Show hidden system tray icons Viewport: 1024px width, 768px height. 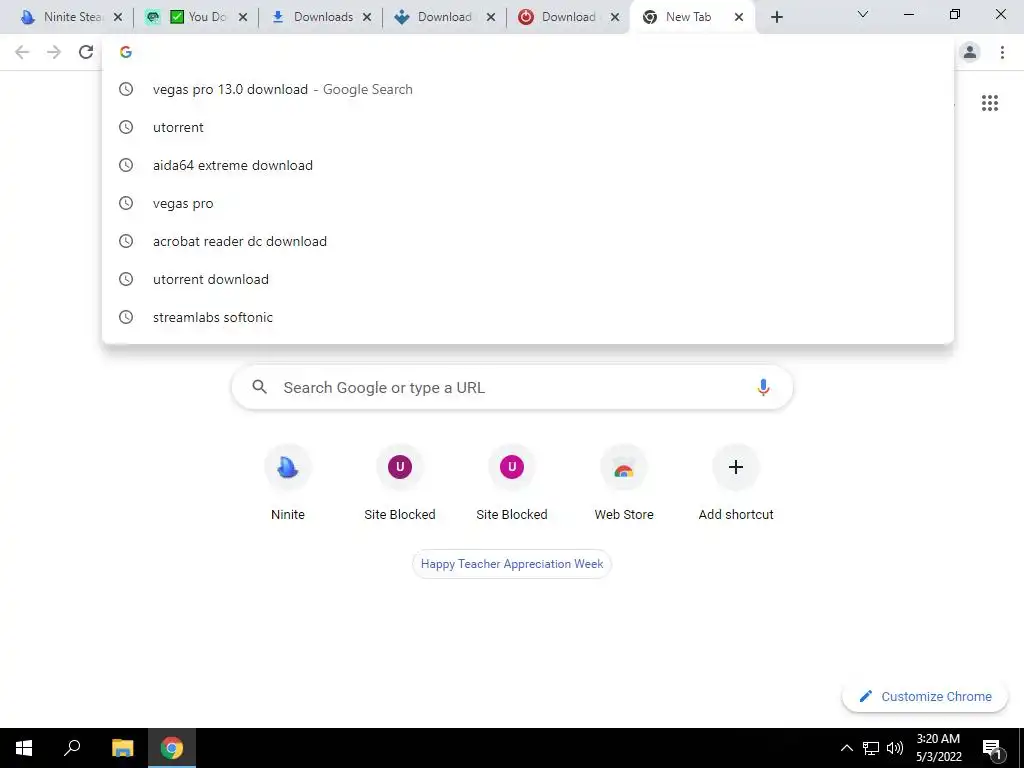click(x=846, y=748)
